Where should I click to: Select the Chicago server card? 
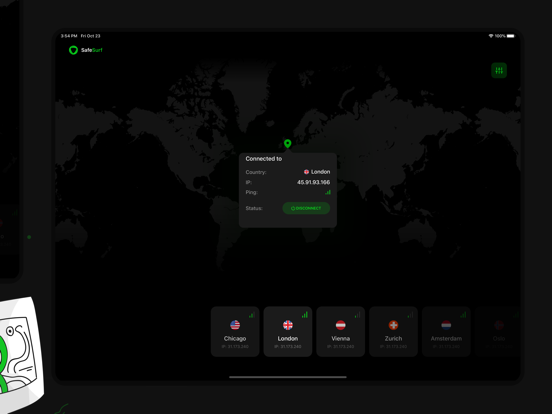point(235,332)
